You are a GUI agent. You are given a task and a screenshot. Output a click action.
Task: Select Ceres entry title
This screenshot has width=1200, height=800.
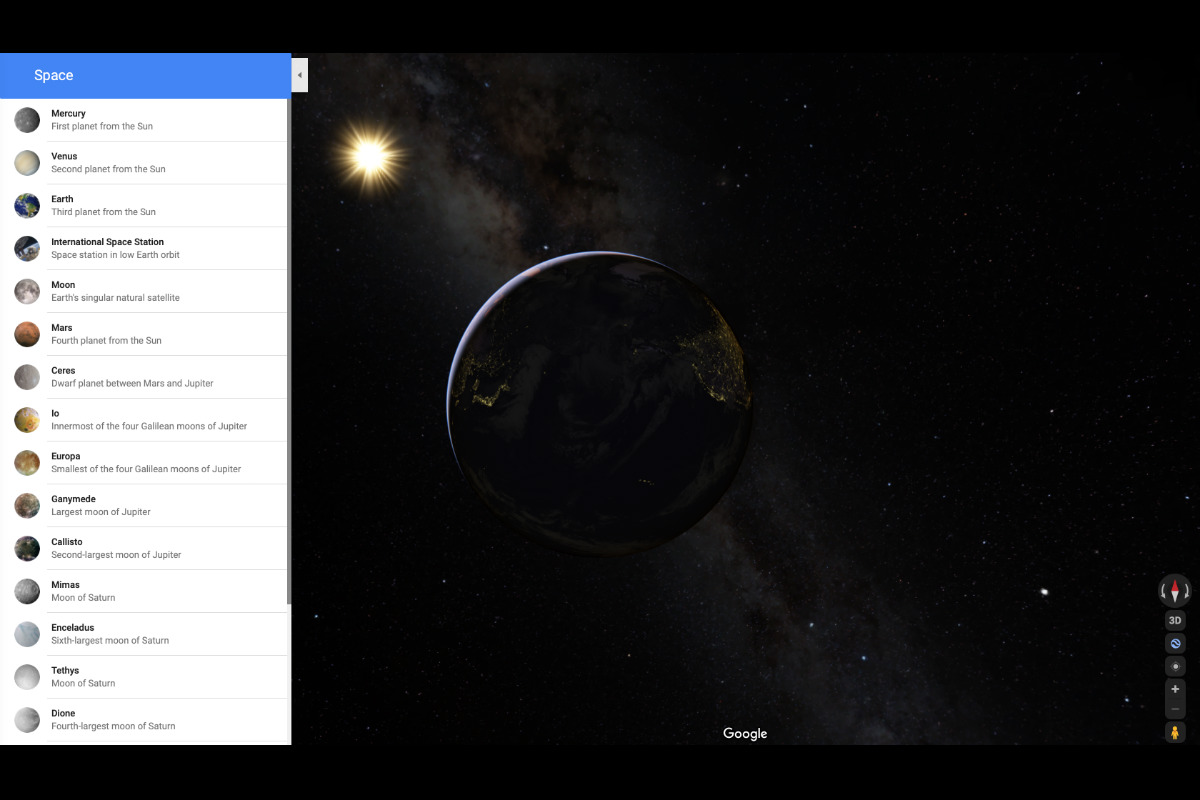(63, 371)
